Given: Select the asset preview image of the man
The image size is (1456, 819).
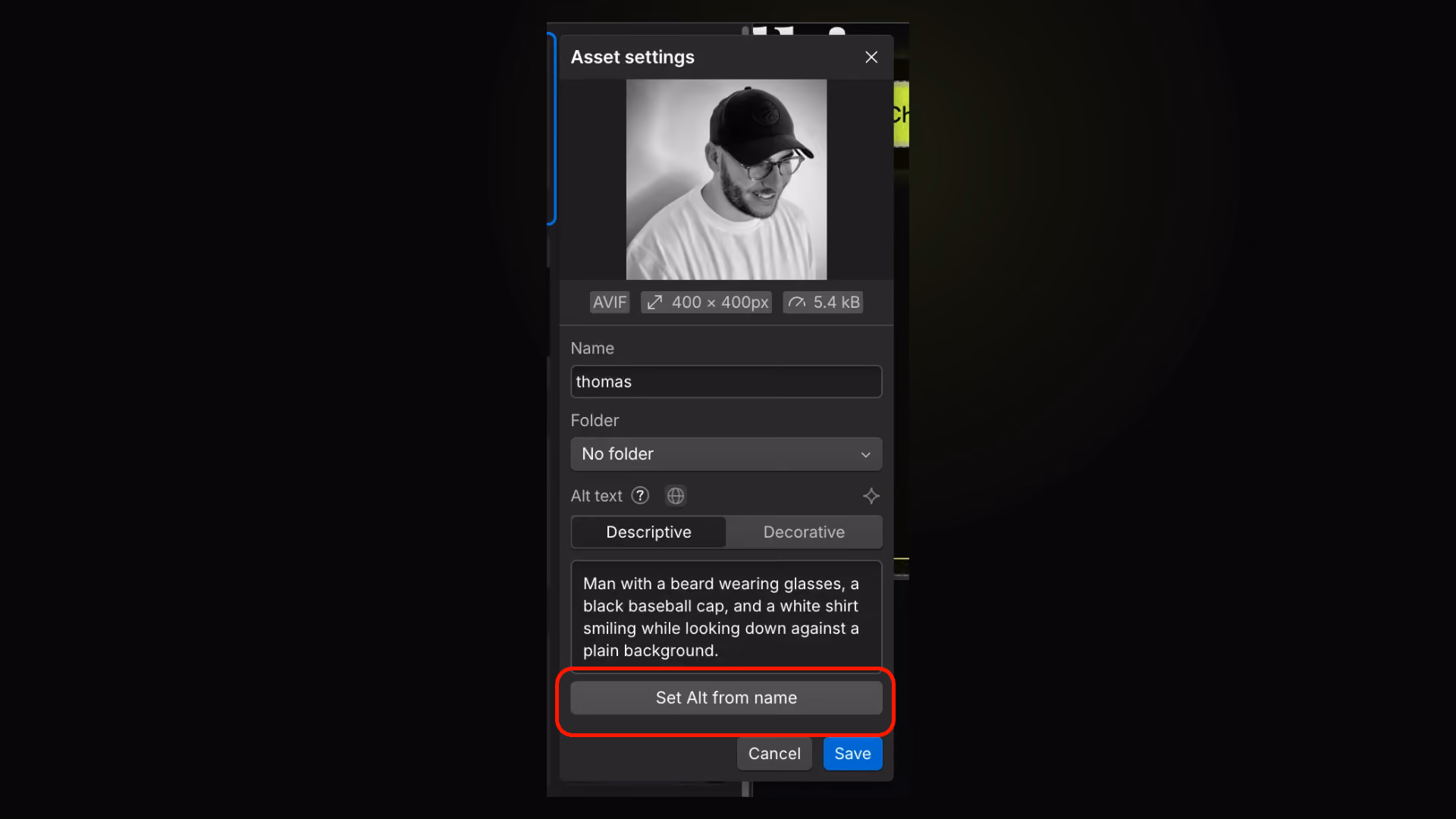Looking at the screenshot, I should [726, 180].
